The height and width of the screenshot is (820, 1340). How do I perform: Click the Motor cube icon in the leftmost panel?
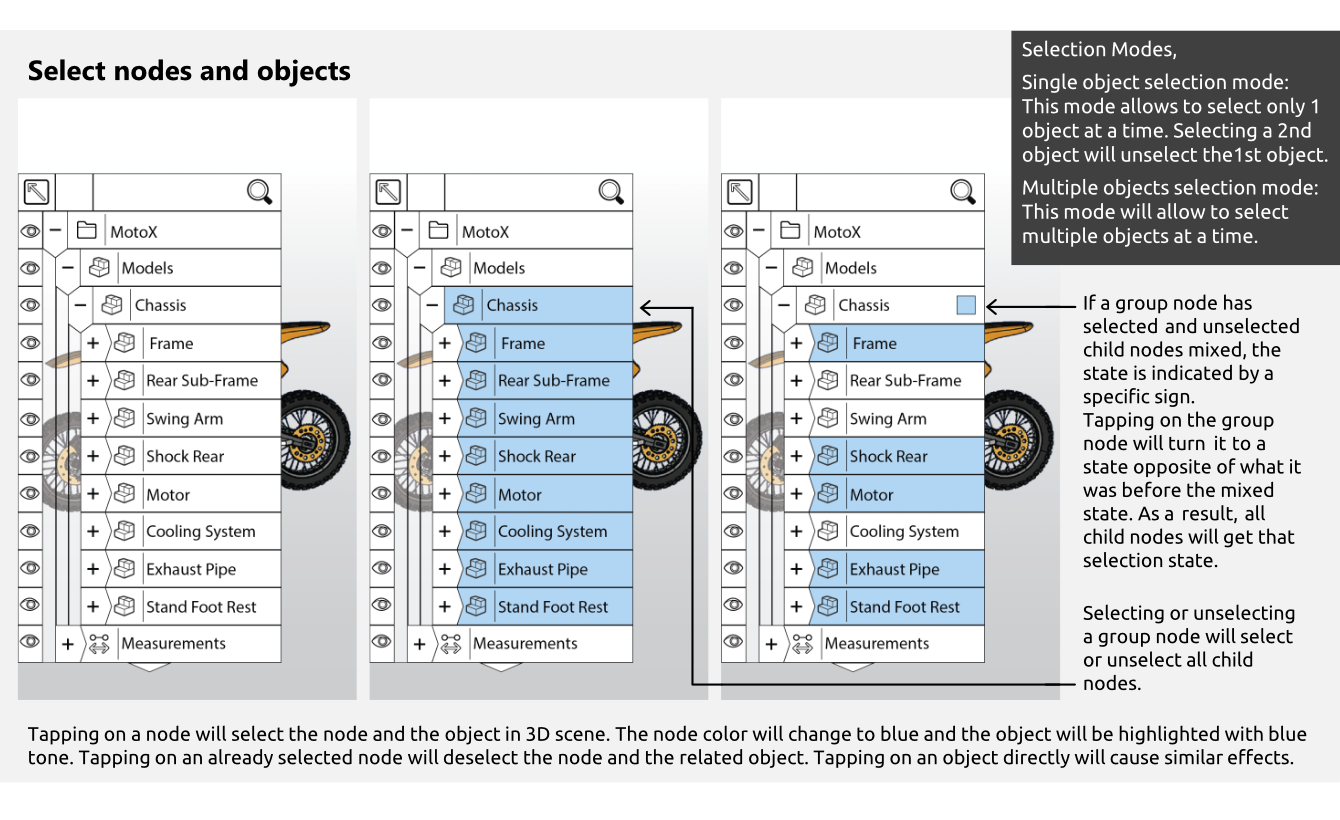point(124,494)
